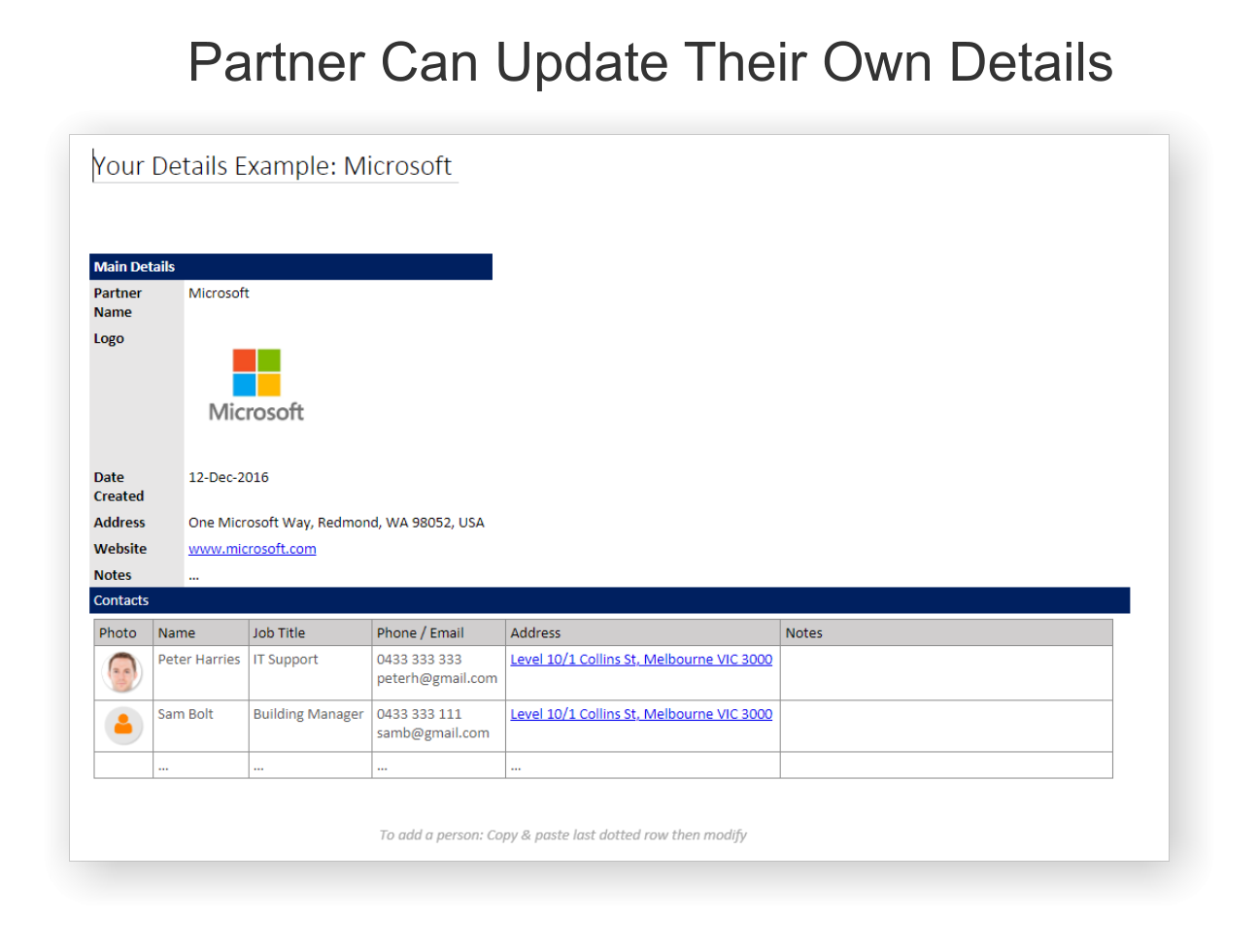Click the 'Date Created' field label
1258x952 pixels.
coord(119,487)
